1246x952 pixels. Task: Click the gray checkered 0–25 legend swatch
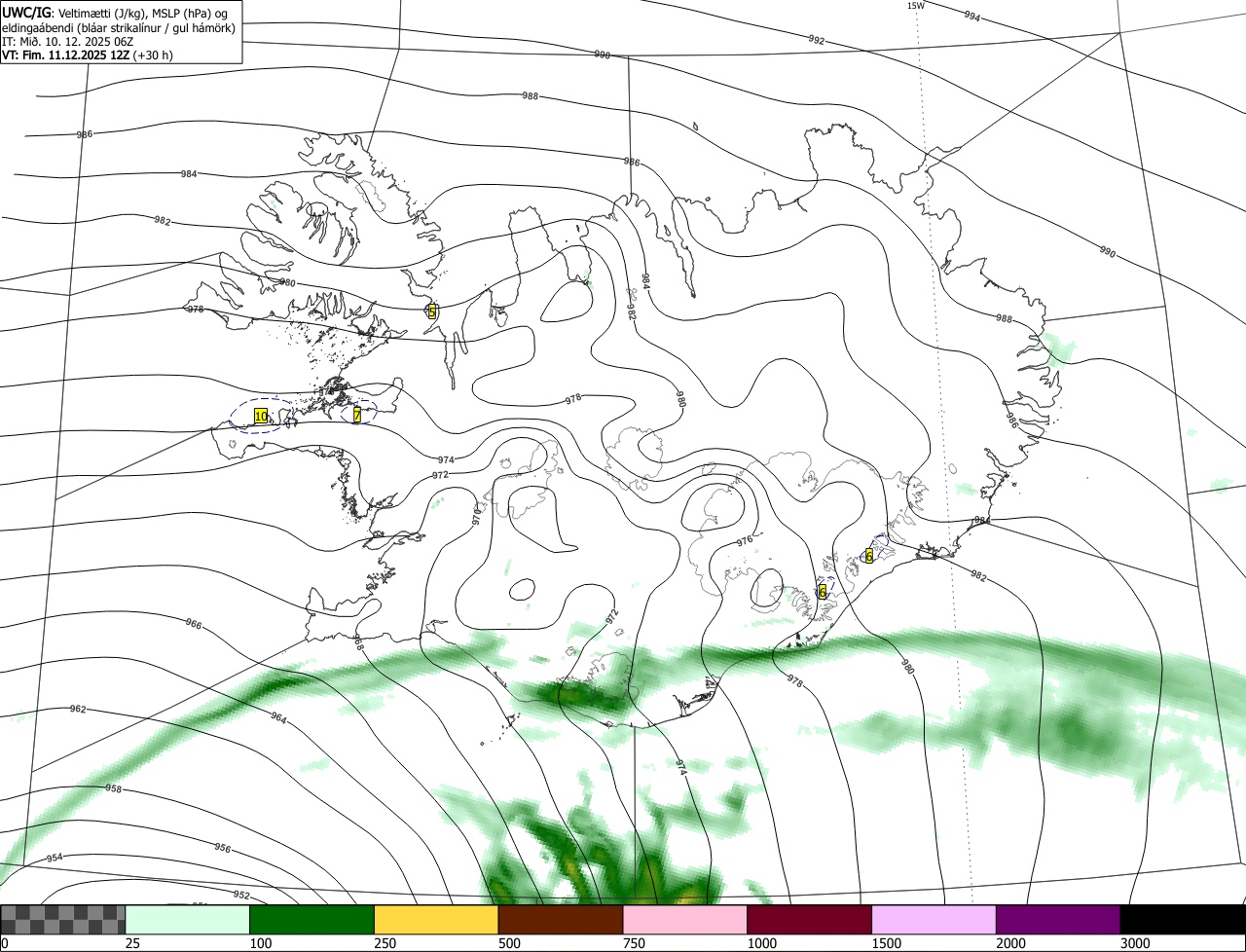pyautogui.click(x=63, y=919)
